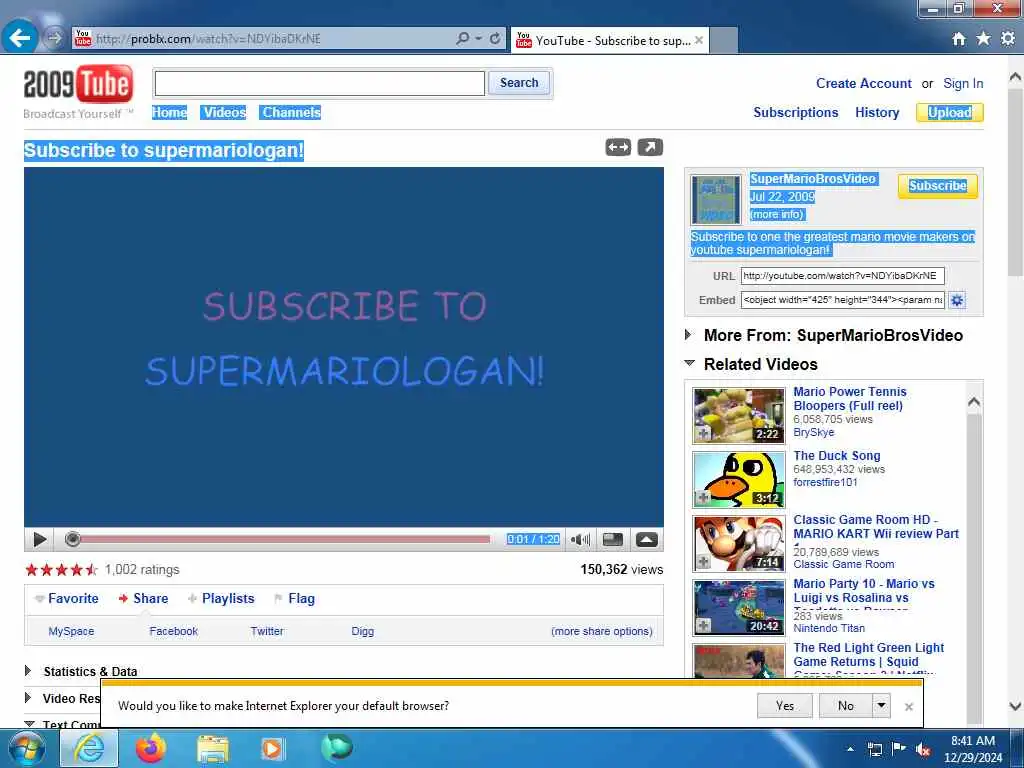Click the address bar search magnifier icon
This screenshot has width=1024, height=768.
coord(462,39)
